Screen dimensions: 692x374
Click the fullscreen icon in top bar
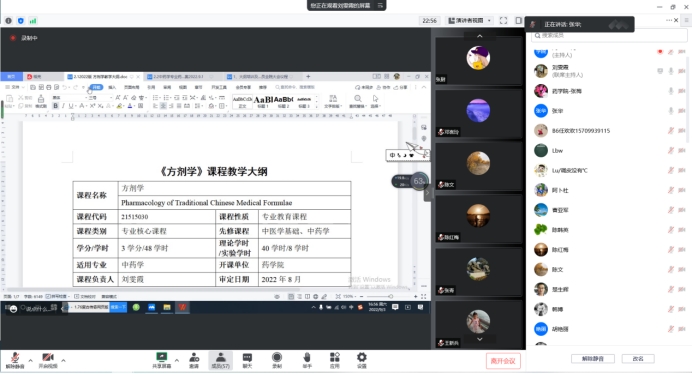pos(503,20)
